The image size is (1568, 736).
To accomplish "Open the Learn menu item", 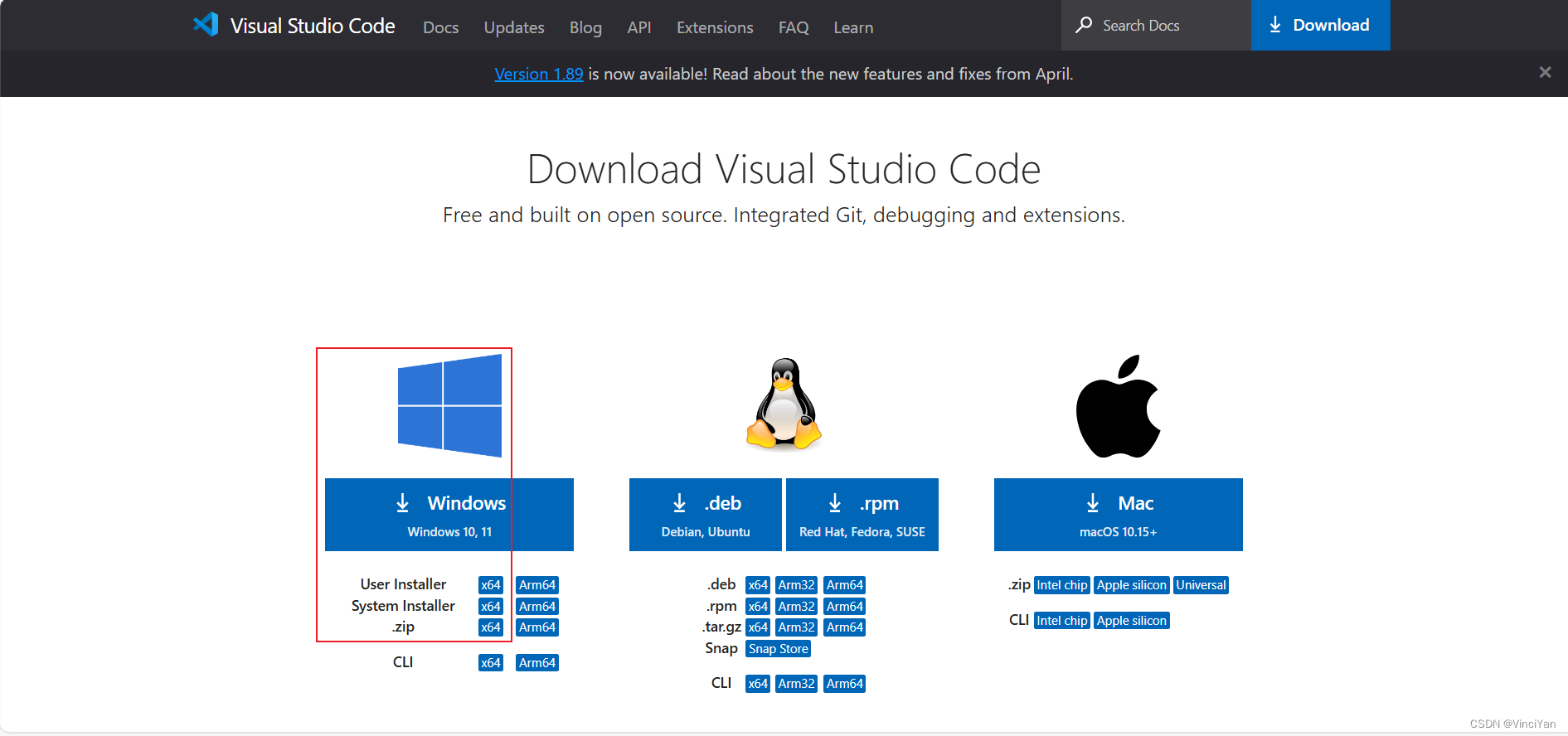I will point(853,27).
